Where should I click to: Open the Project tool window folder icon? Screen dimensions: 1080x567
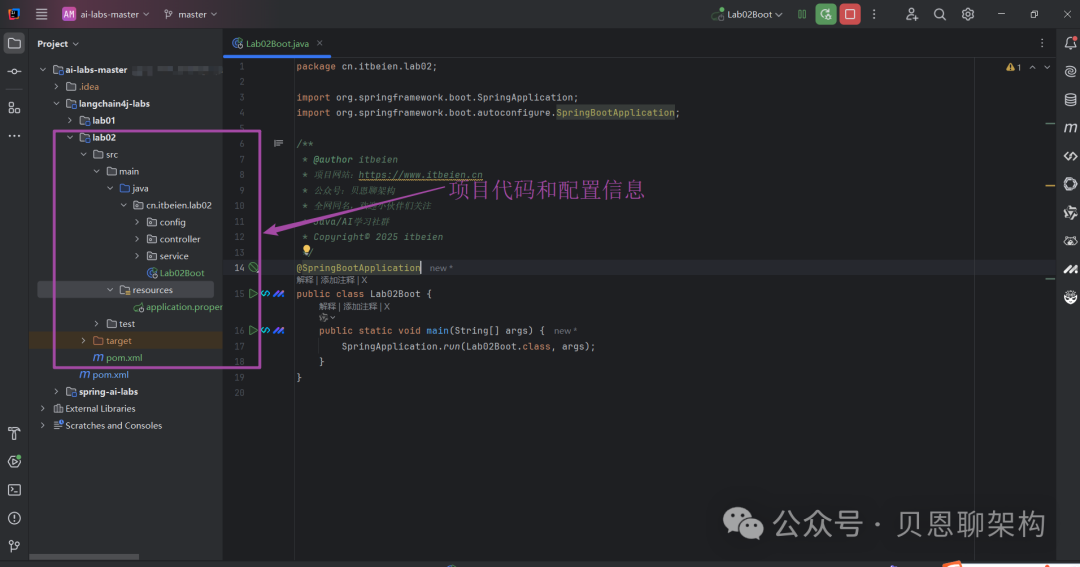[x=14, y=43]
